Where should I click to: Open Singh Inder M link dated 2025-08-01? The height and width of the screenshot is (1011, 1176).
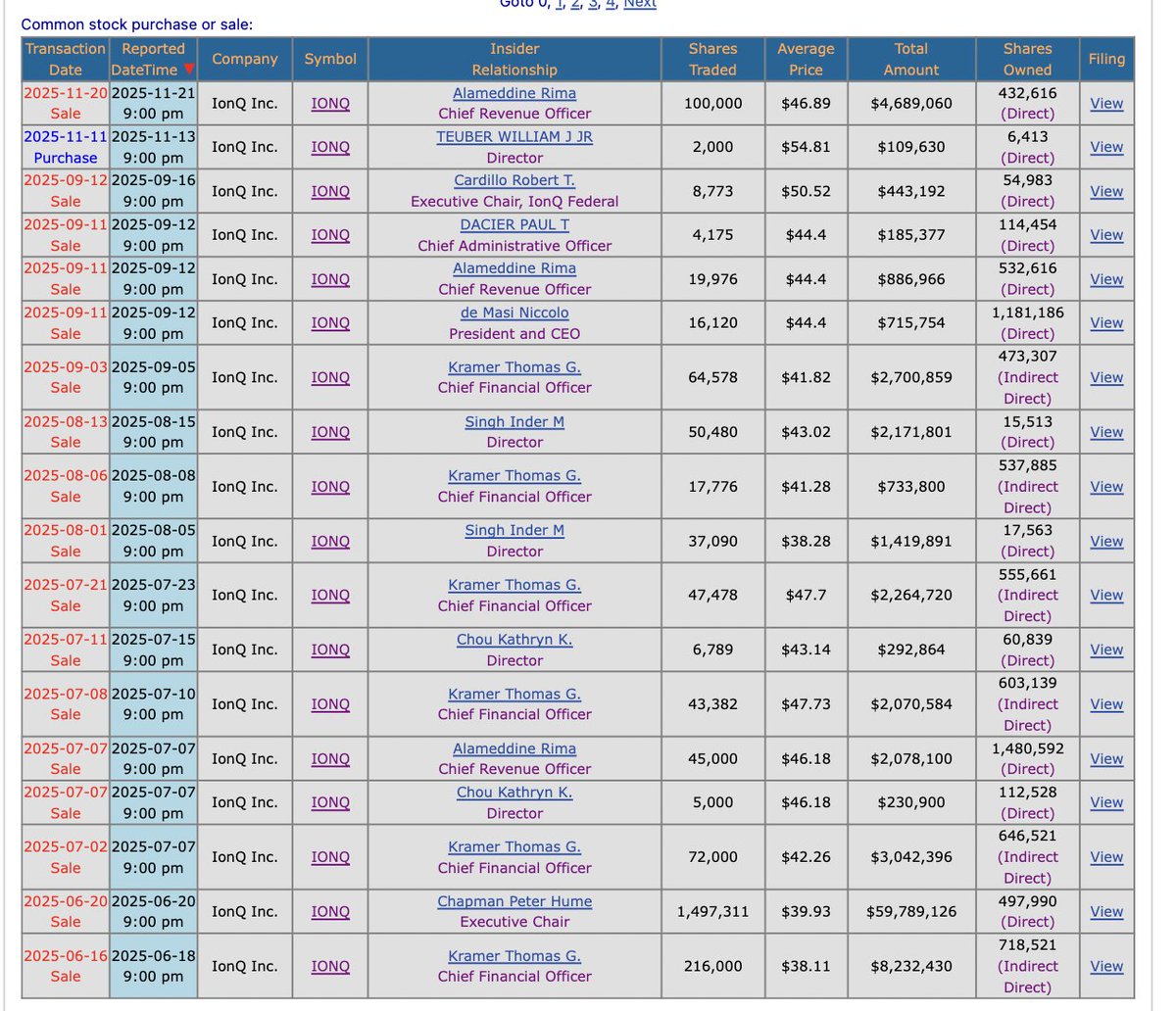514,531
